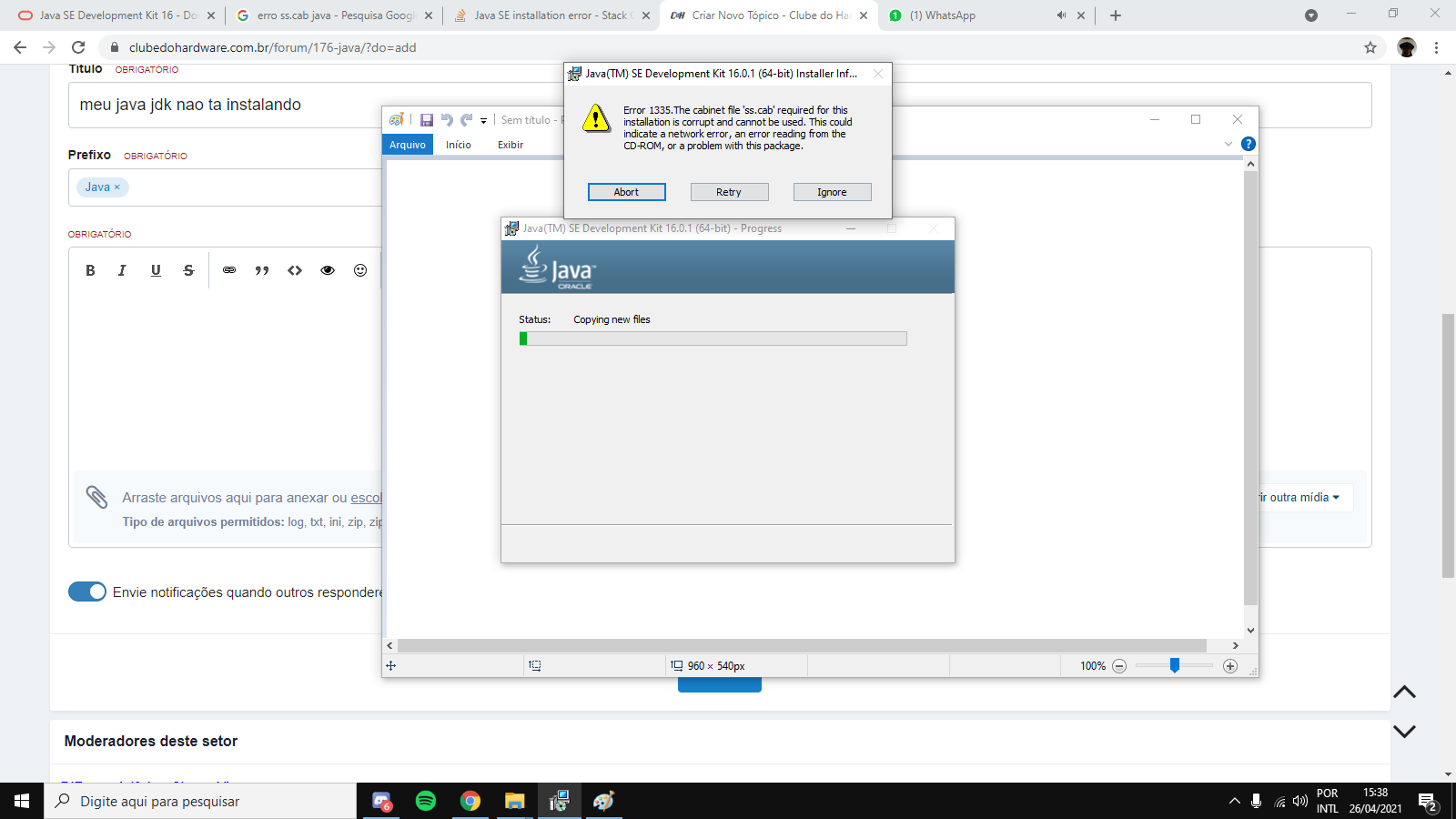Click the Windows search box
The image size is (1456, 819).
(x=200, y=801)
